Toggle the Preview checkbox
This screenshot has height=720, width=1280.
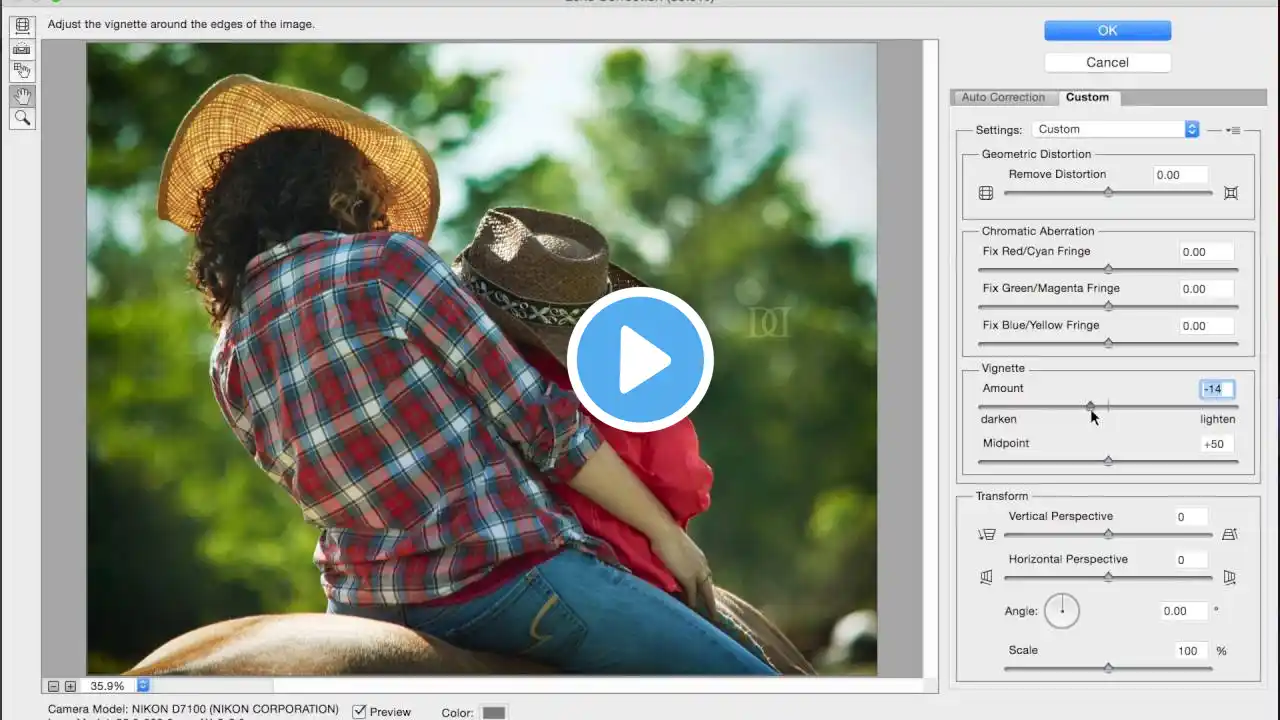pyautogui.click(x=359, y=712)
